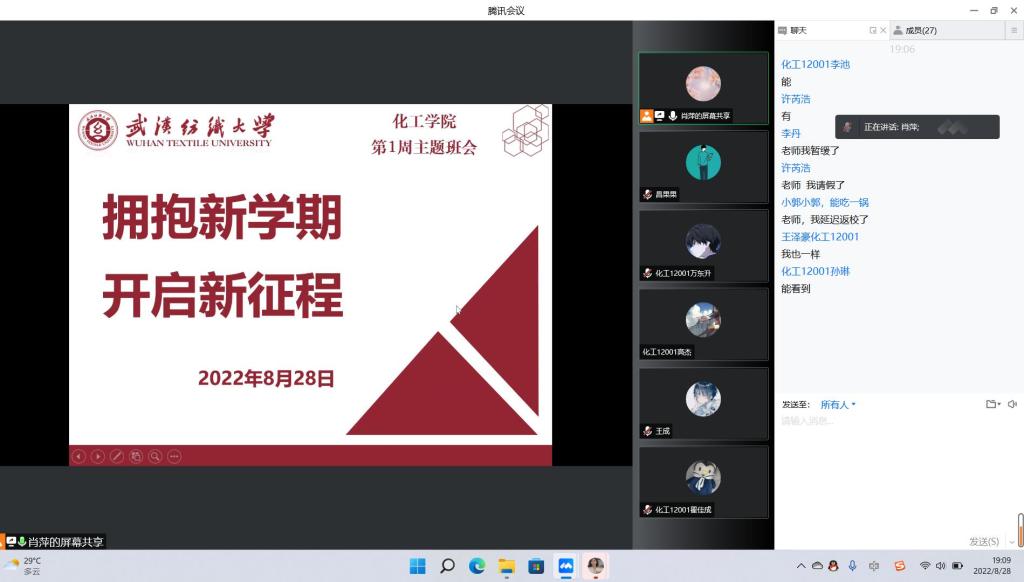This screenshot has height=582, width=1024.
Task: Switch to the 成员(27) members tab
Action: [920, 30]
